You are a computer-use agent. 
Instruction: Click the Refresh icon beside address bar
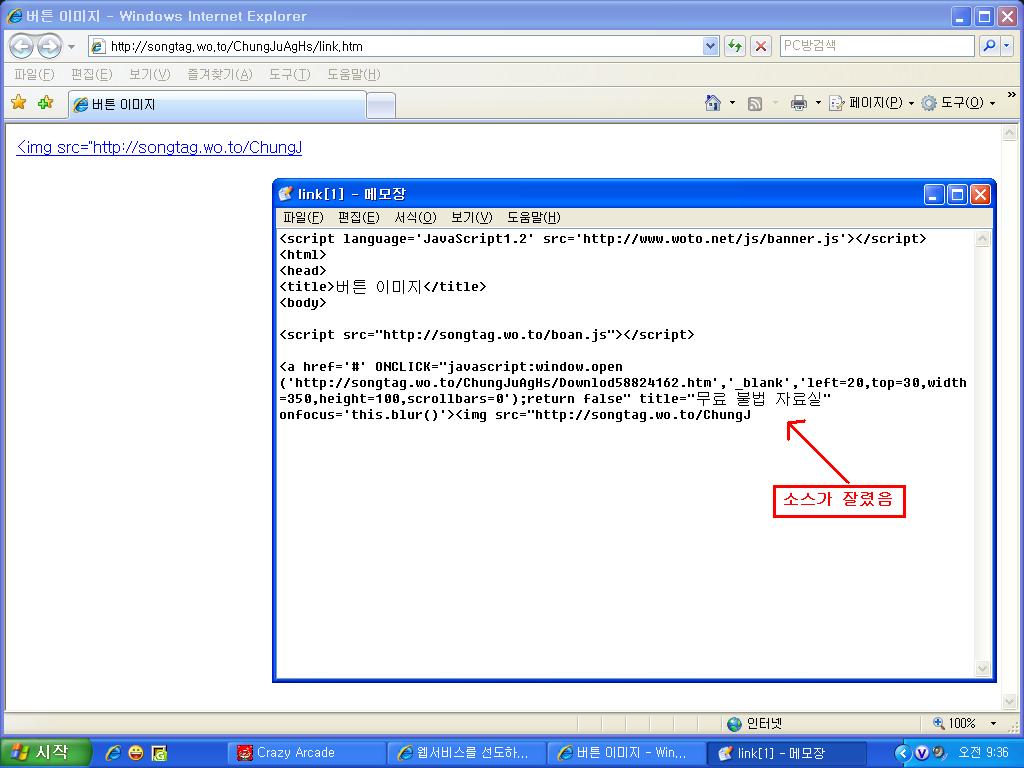(736, 46)
